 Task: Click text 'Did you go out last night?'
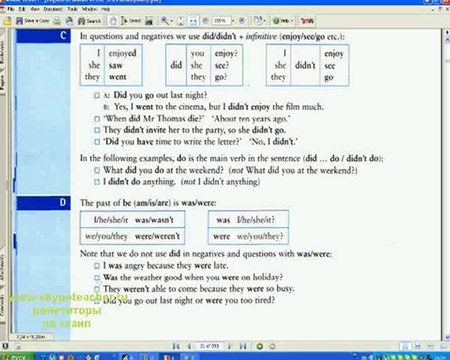pyautogui.click(x=160, y=95)
